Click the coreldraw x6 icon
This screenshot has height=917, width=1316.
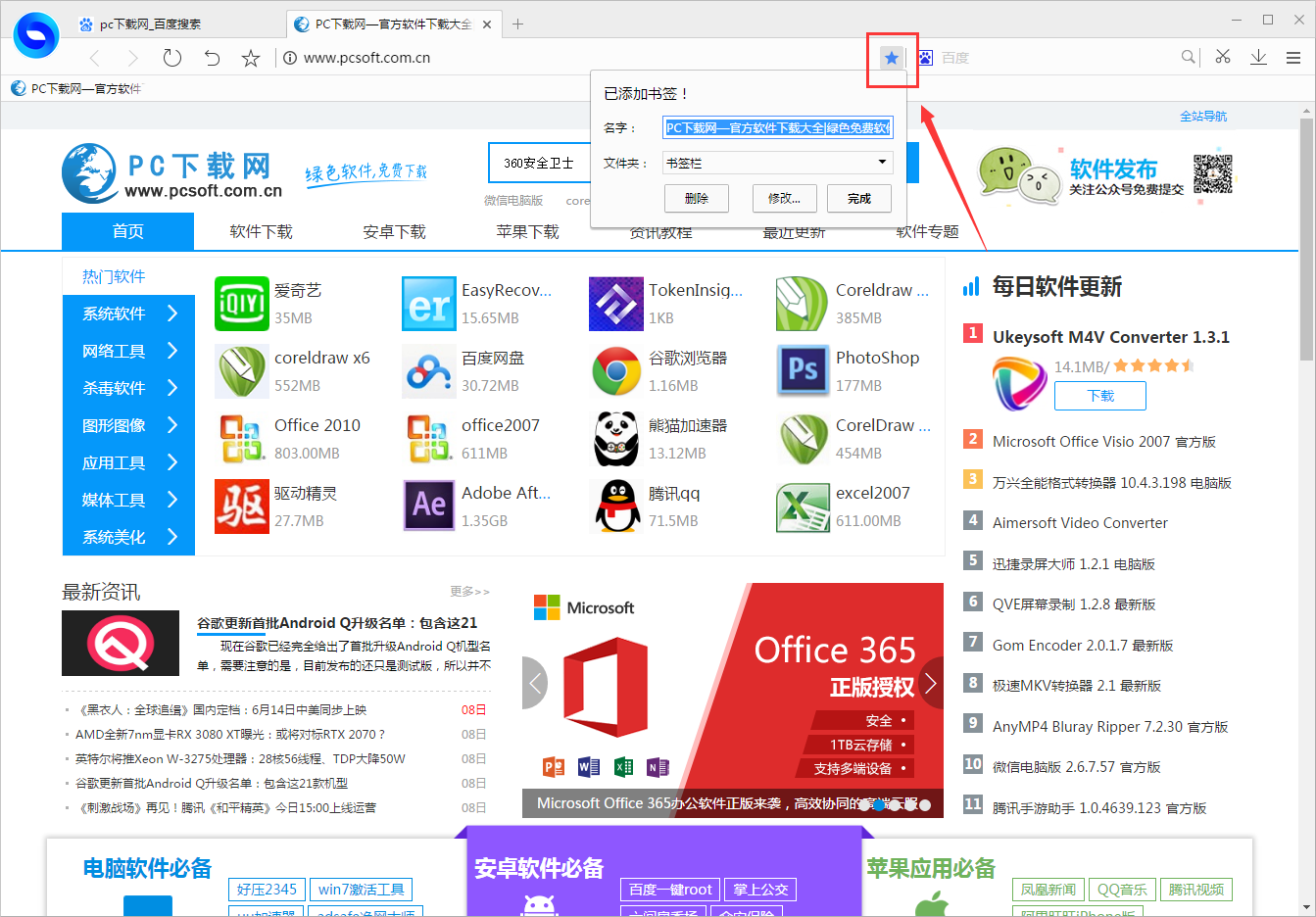click(241, 371)
